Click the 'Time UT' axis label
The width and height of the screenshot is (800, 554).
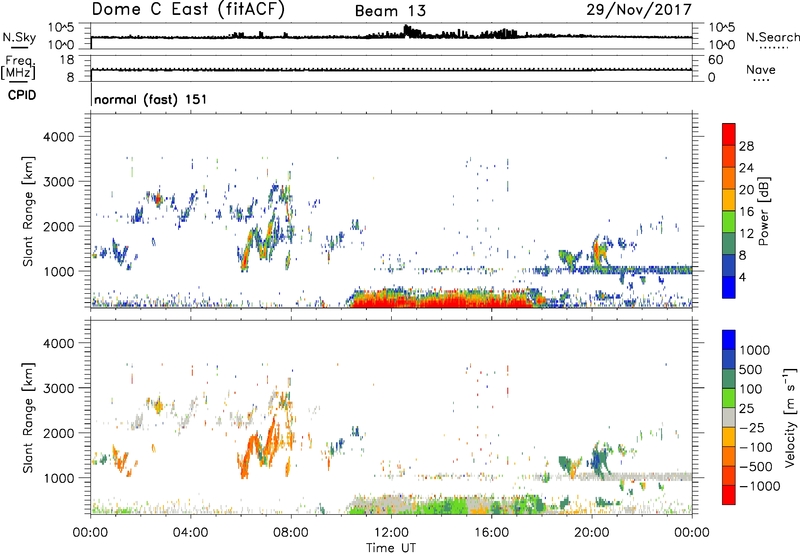[x=391, y=548]
